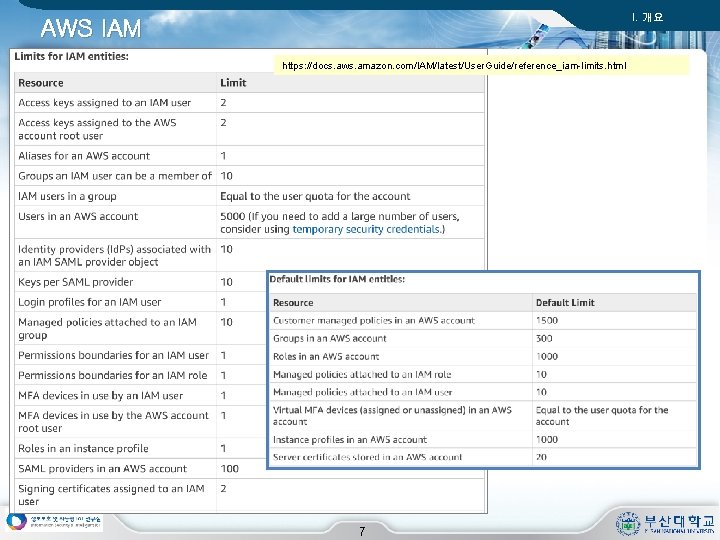Click the bottom-left lab logo
This screenshot has width=720, height=540.
pos(53,522)
